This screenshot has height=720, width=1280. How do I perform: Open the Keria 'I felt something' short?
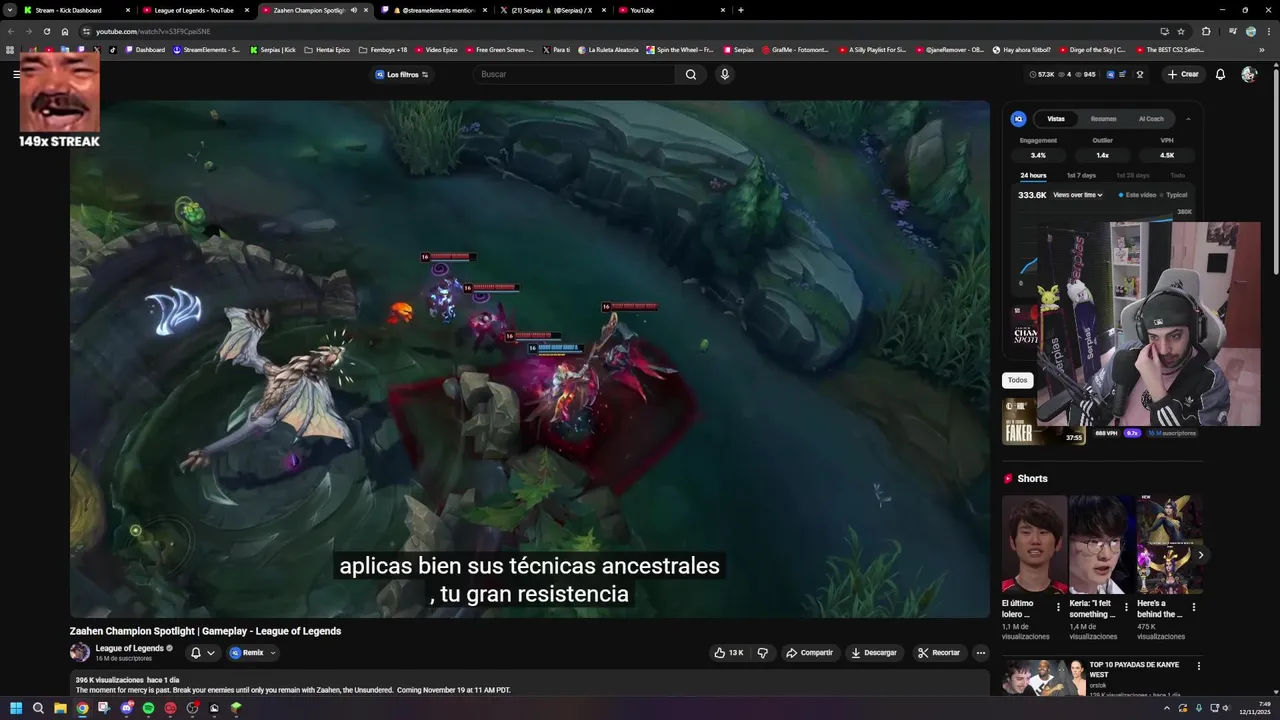coord(1101,545)
